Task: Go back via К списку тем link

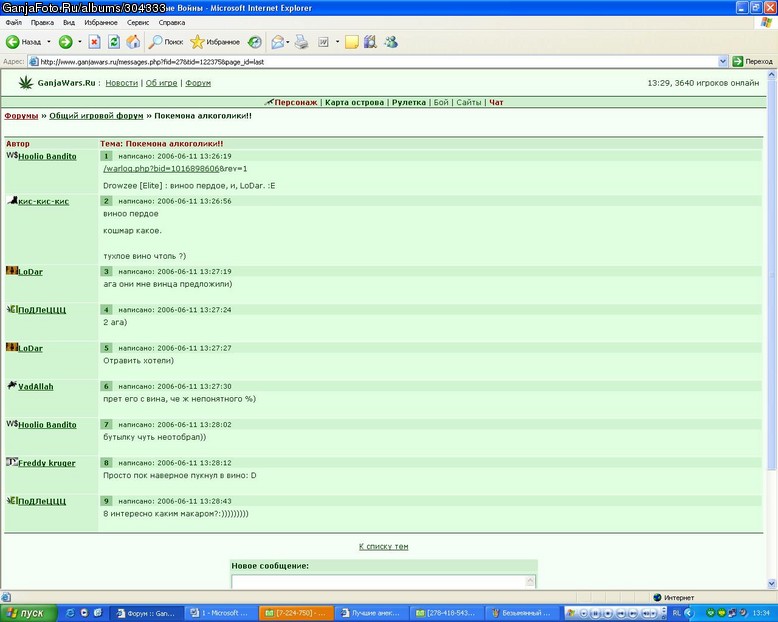Action: click(384, 547)
